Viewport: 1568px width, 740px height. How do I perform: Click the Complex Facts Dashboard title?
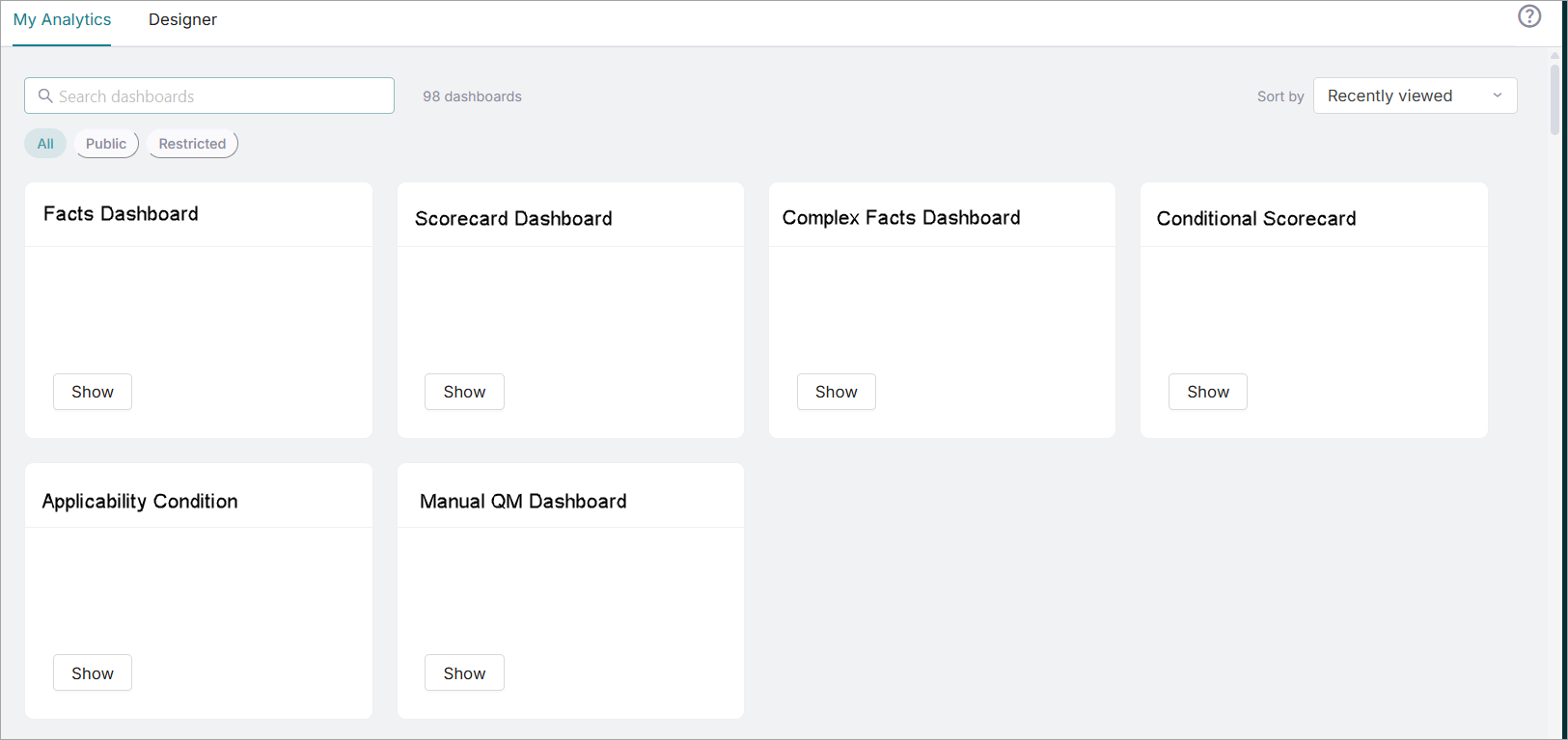point(901,218)
